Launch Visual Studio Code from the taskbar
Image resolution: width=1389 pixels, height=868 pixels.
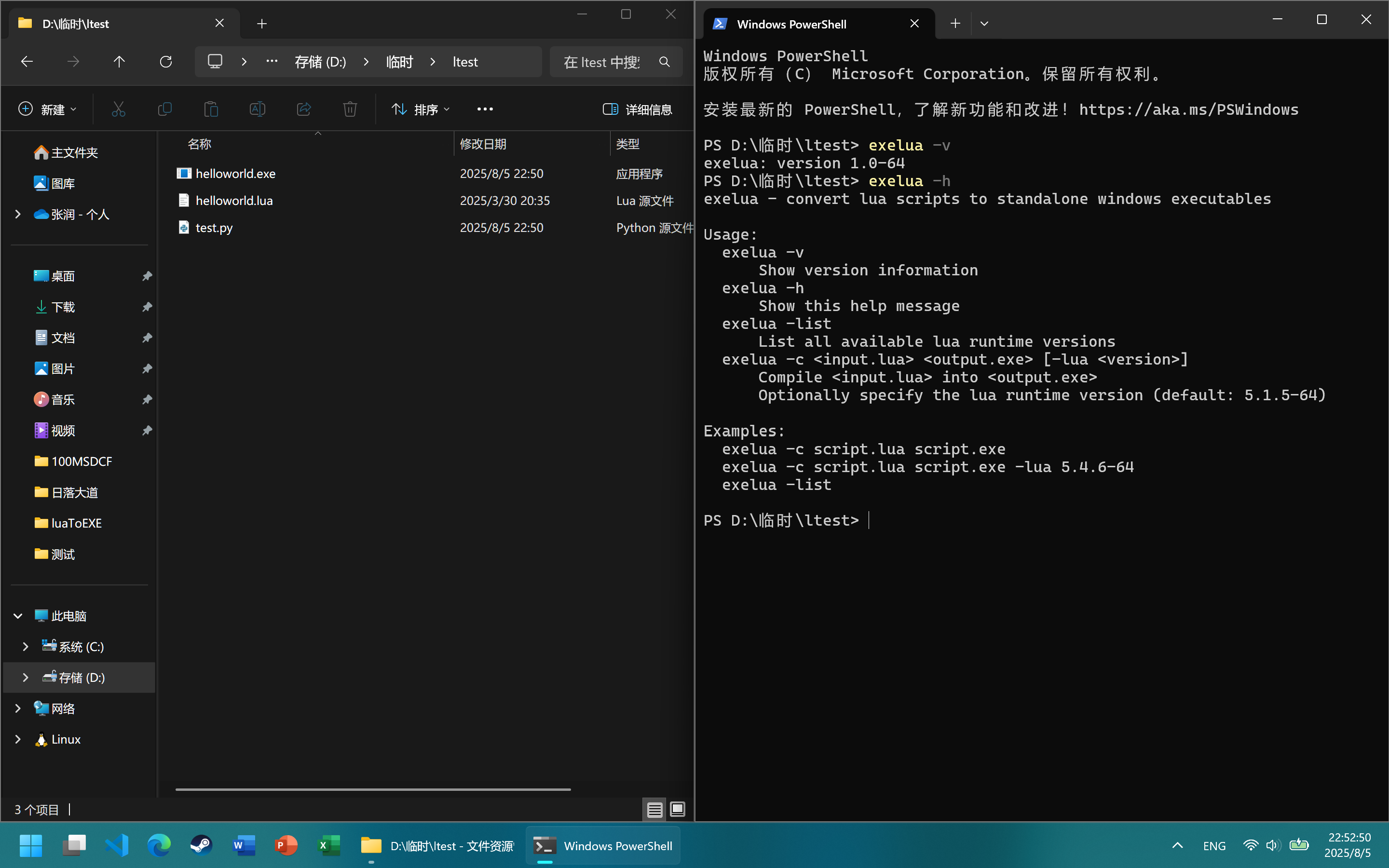coord(117,845)
